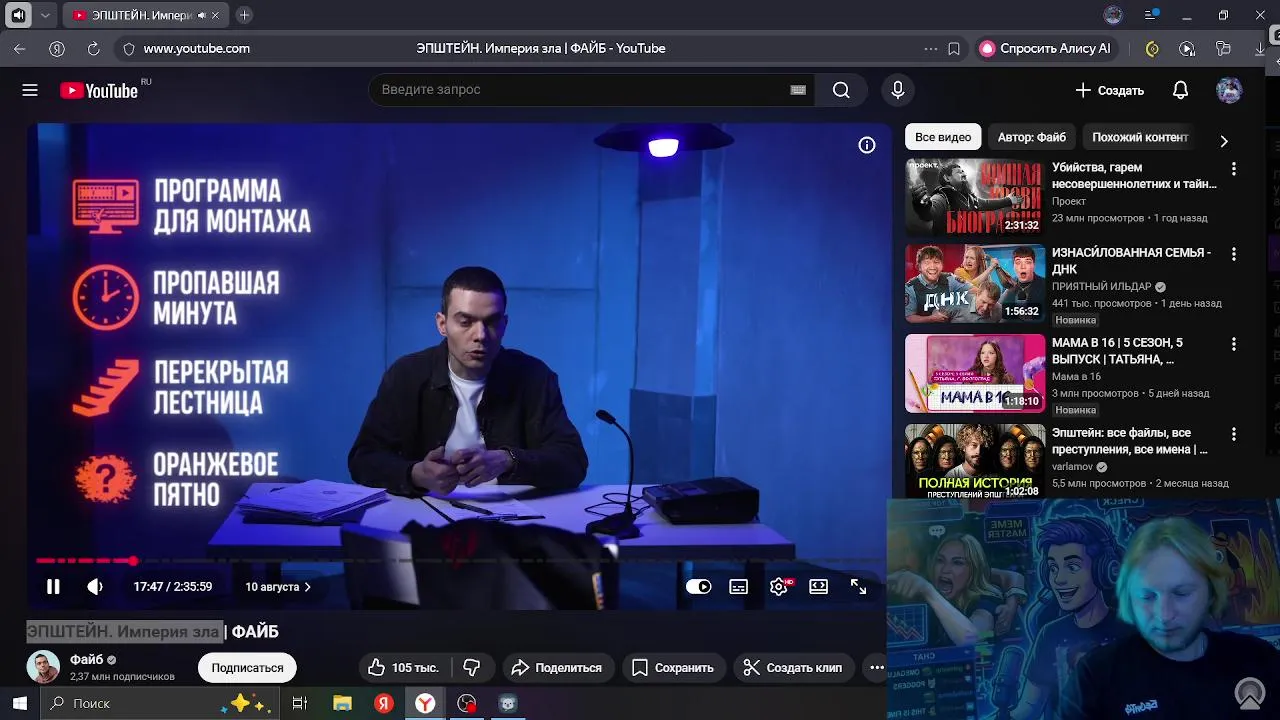Enter fullscreen mode
The width and height of the screenshot is (1280, 720).
858,587
